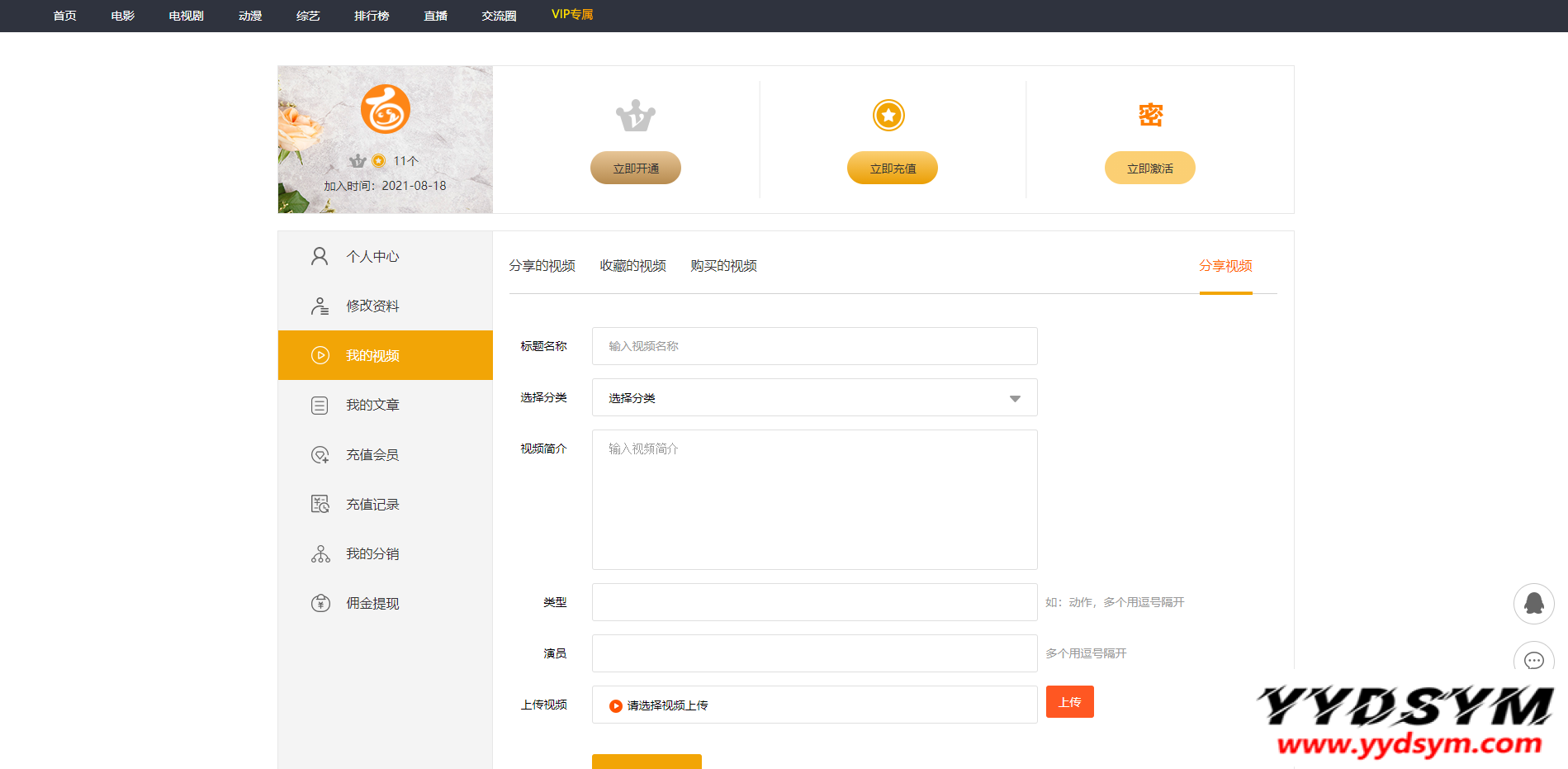Switch to the 收藏的视频 tab

click(x=632, y=266)
